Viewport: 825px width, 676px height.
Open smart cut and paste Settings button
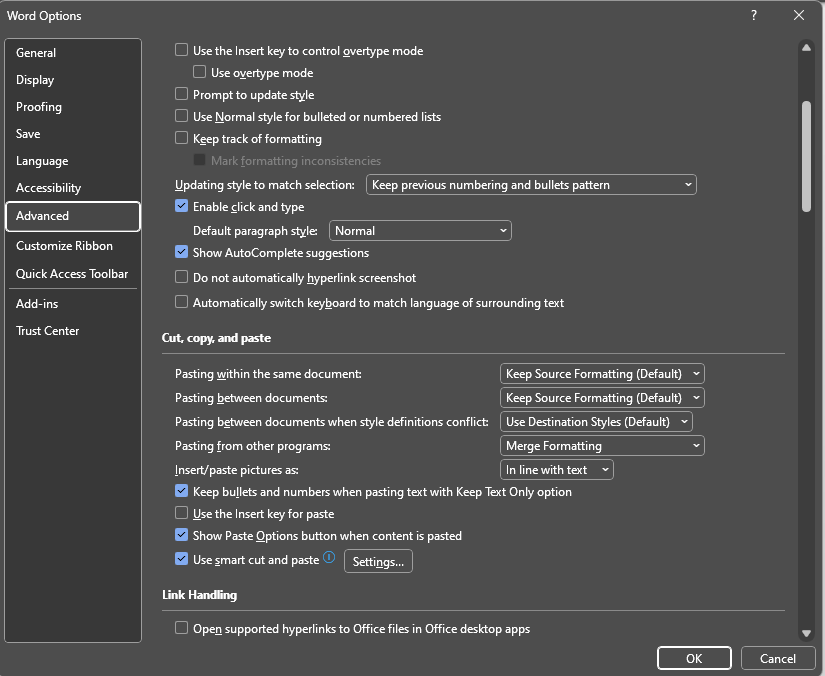coord(378,561)
